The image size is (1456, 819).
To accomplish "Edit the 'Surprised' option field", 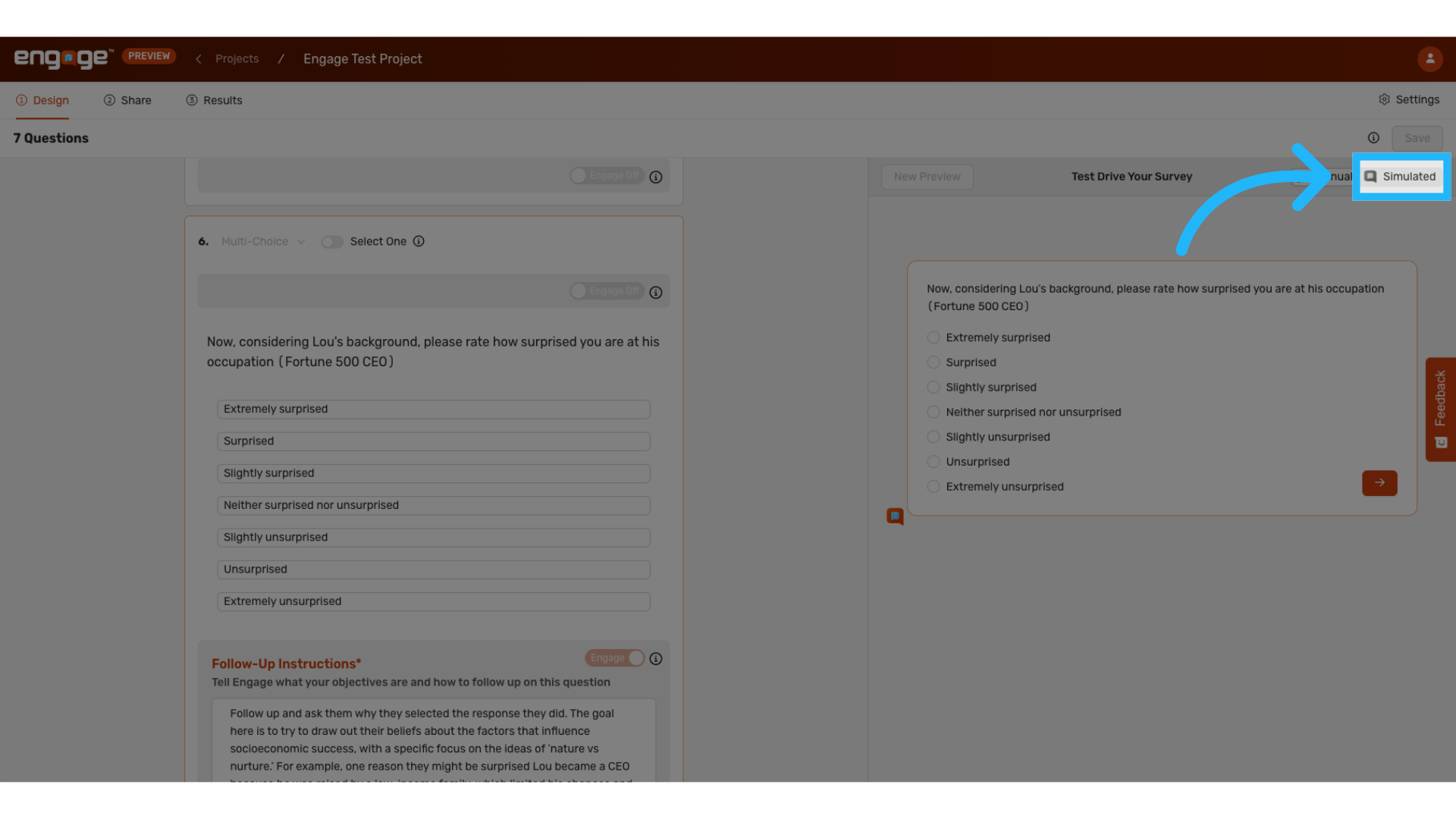I will 433,441.
